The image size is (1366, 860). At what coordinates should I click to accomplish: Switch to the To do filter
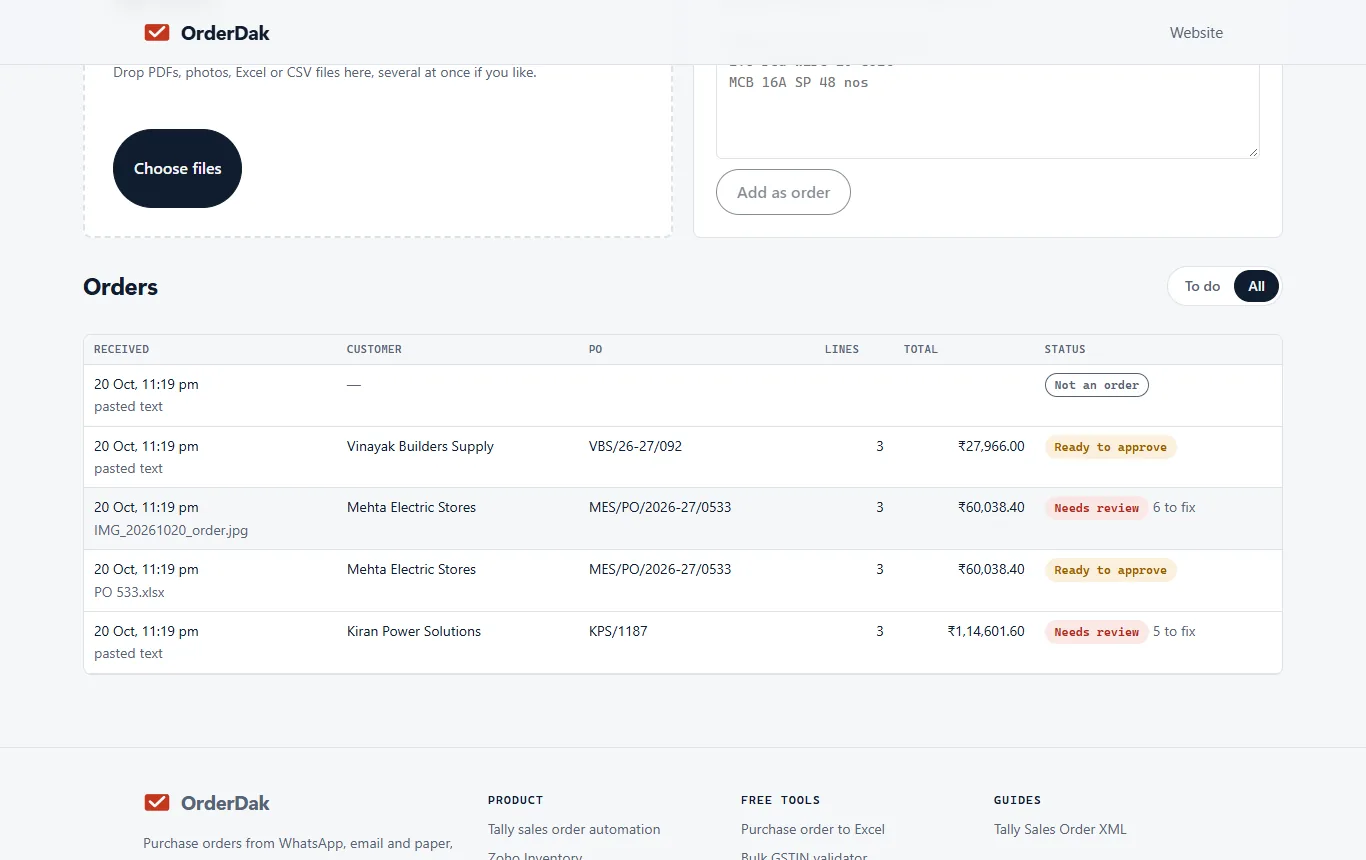coord(1202,286)
